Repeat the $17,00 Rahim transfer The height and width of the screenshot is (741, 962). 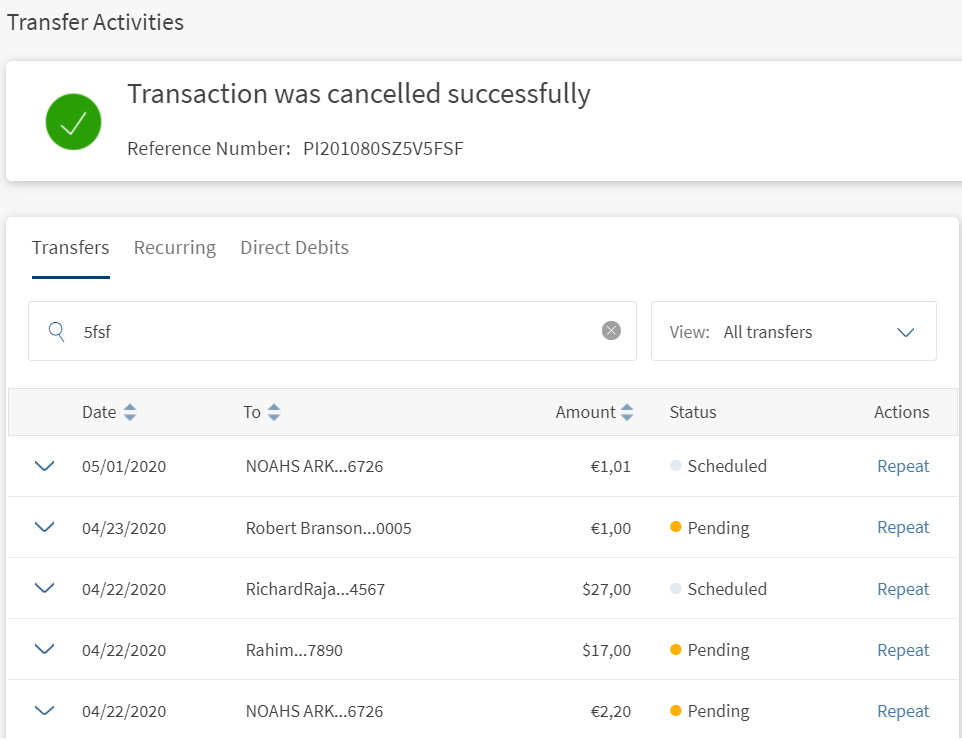pyautogui.click(x=902, y=650)
